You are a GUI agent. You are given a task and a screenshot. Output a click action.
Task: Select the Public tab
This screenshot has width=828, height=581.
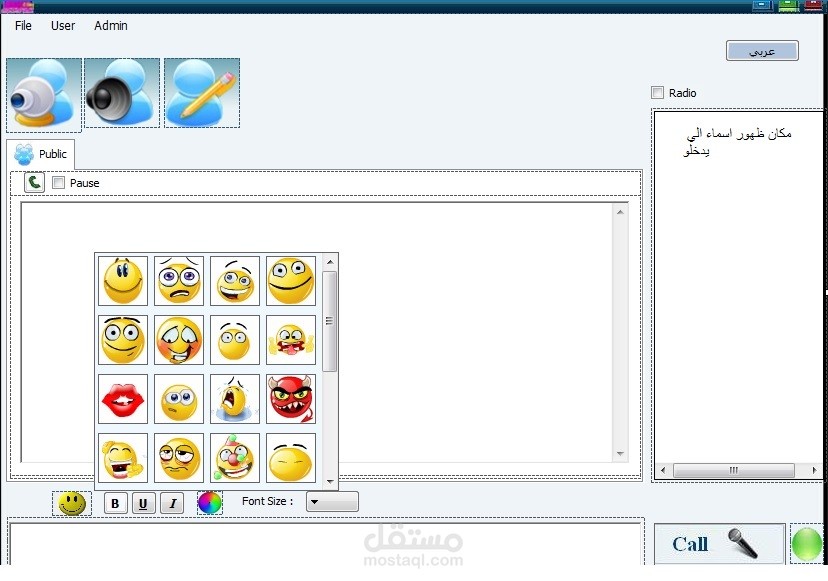point(41,154)
